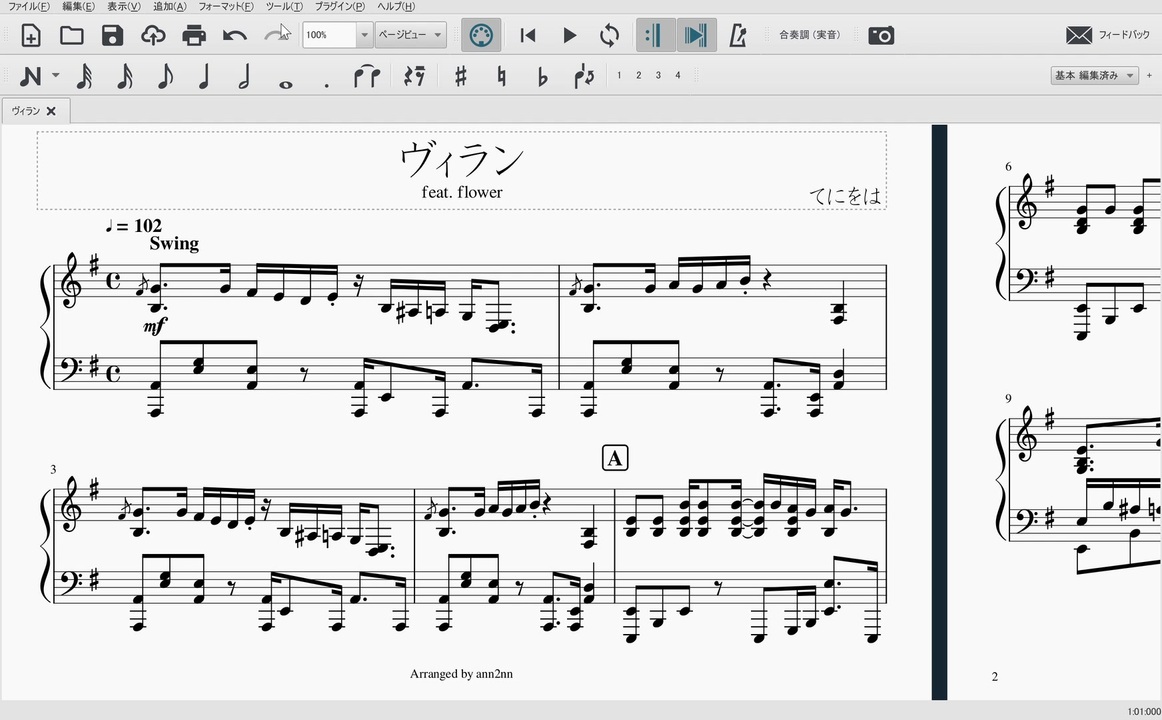Select the Swing text marking

pos(174,244)
